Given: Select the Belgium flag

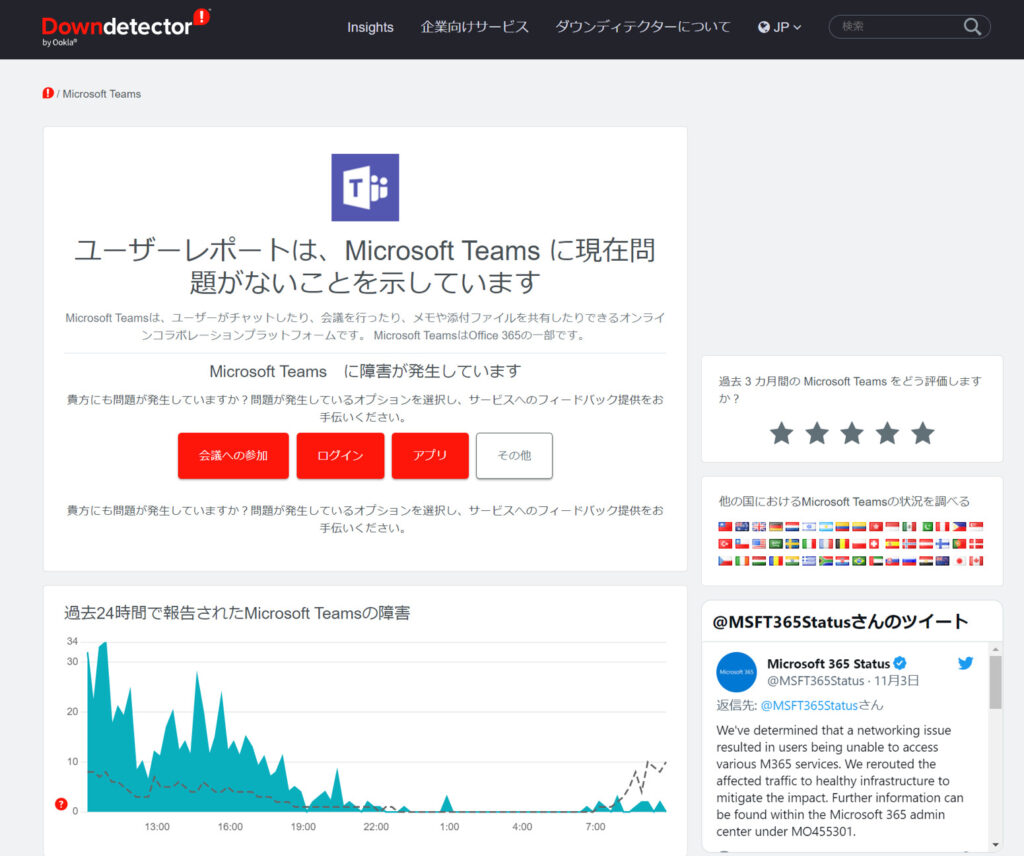Looking at the screenshot, I should pyautogui.click(x=842, y=544).
